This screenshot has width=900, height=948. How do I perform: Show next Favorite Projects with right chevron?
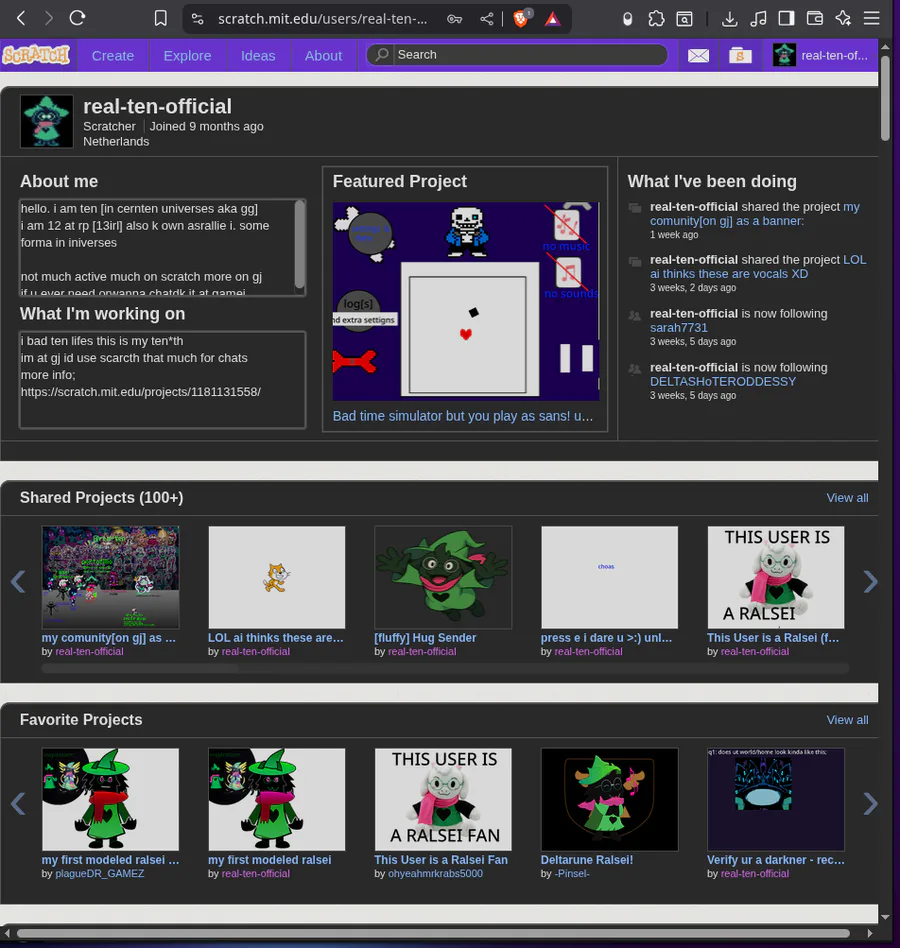(870, 804)
